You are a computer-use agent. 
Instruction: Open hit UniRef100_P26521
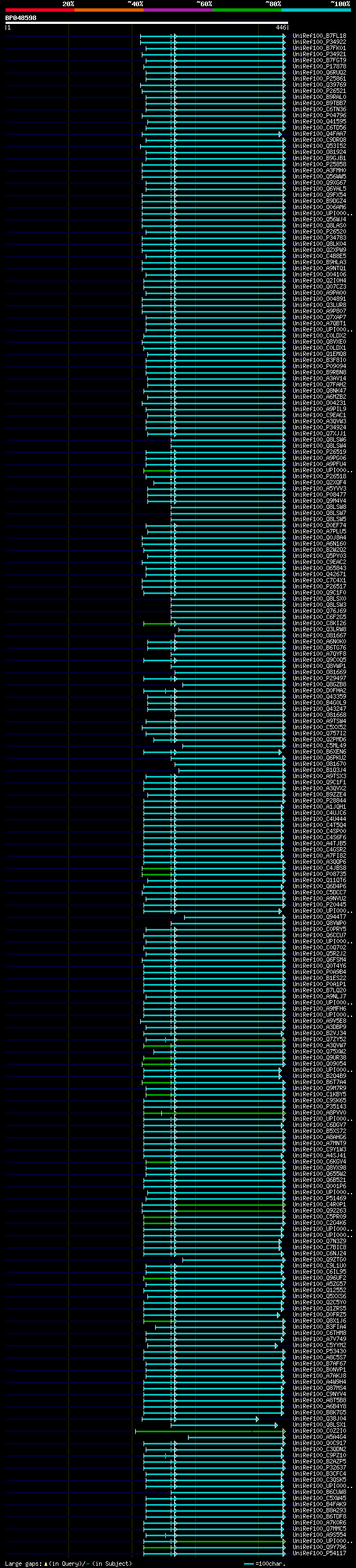click(319, 91)
